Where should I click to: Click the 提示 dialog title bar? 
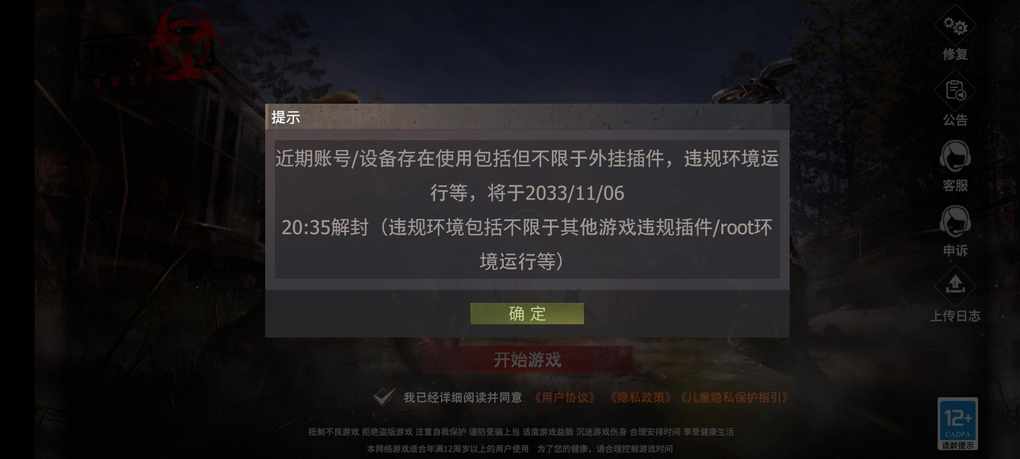(527, 117)
